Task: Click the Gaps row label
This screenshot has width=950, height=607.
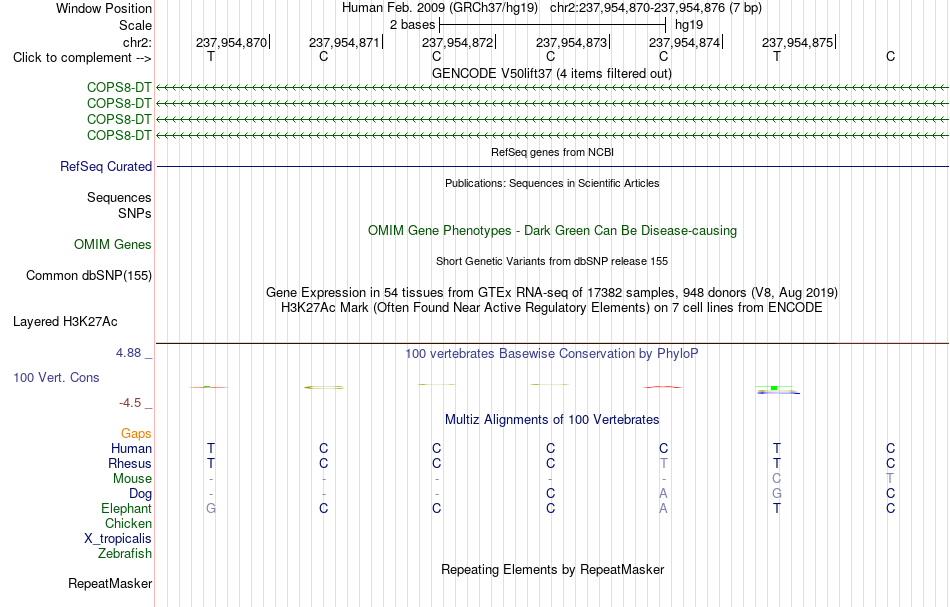Action: tap(136, 434)
